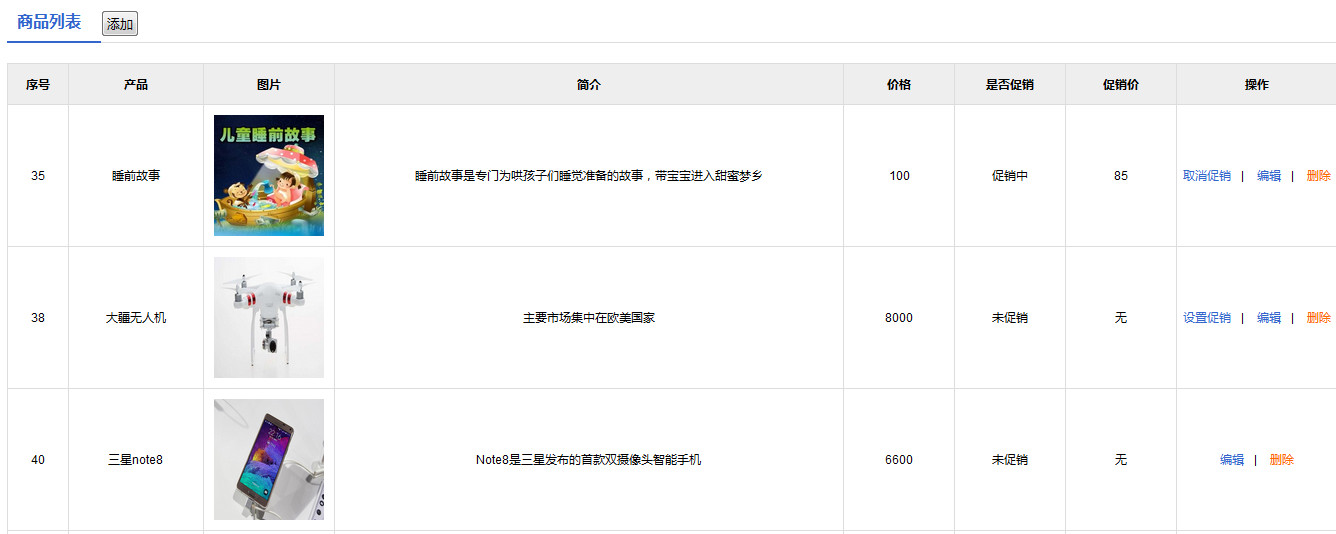
Task: Click the 添加 button
Action: point(120,24)
